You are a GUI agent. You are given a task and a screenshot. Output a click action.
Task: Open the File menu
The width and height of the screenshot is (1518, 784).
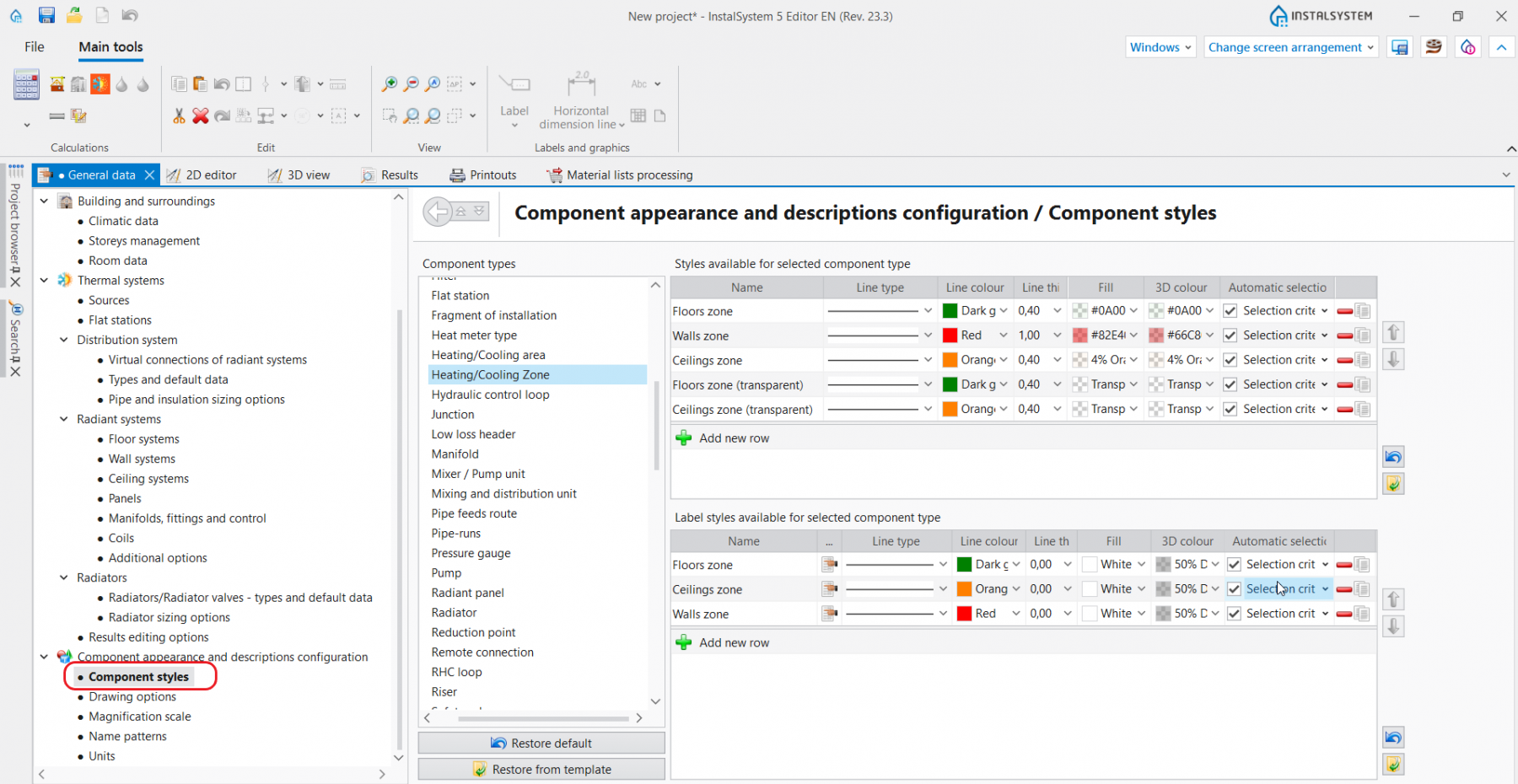pyautogui.click(x=34, y=47)
